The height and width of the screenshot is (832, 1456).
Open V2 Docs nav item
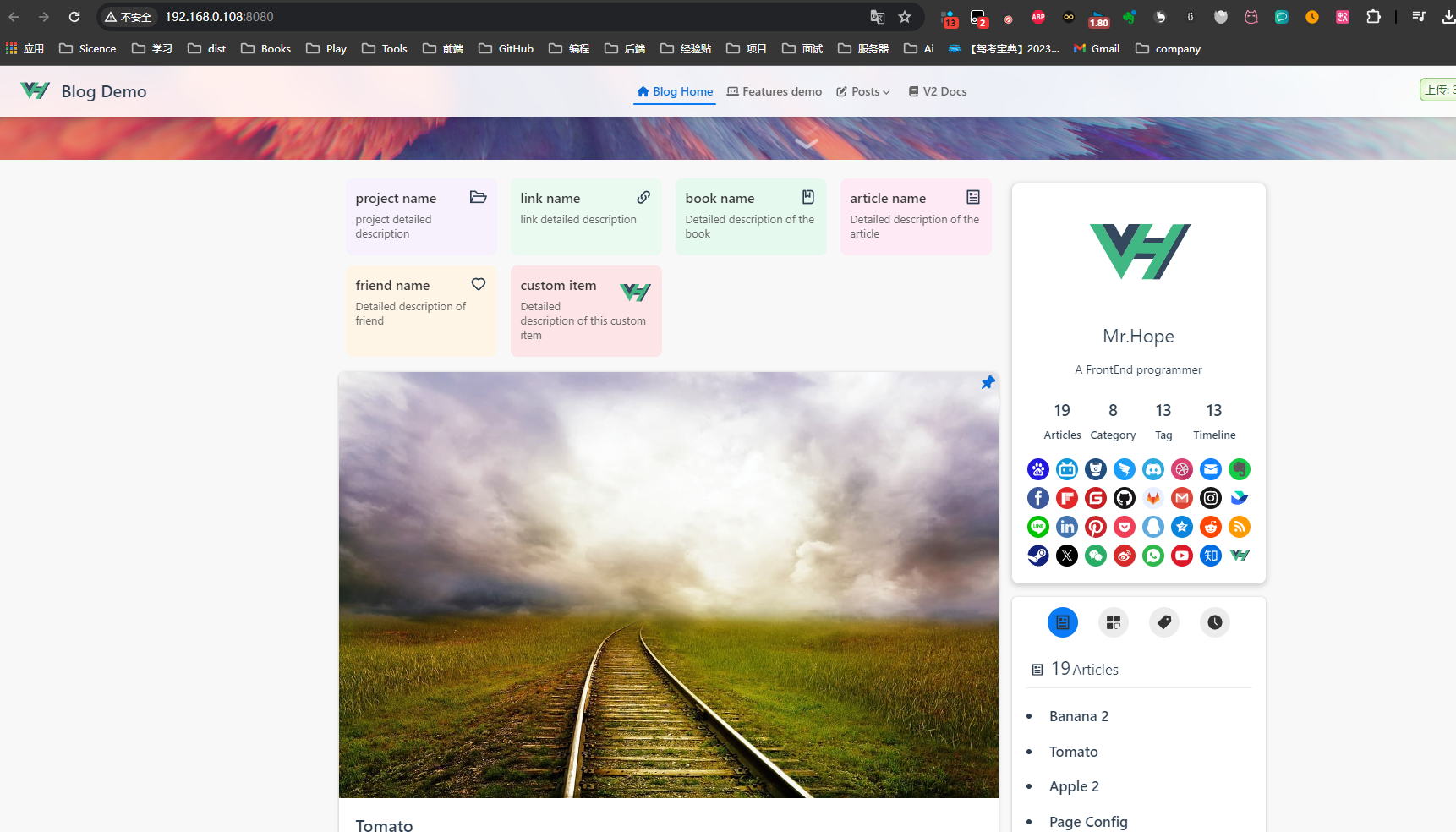point(938,91)
